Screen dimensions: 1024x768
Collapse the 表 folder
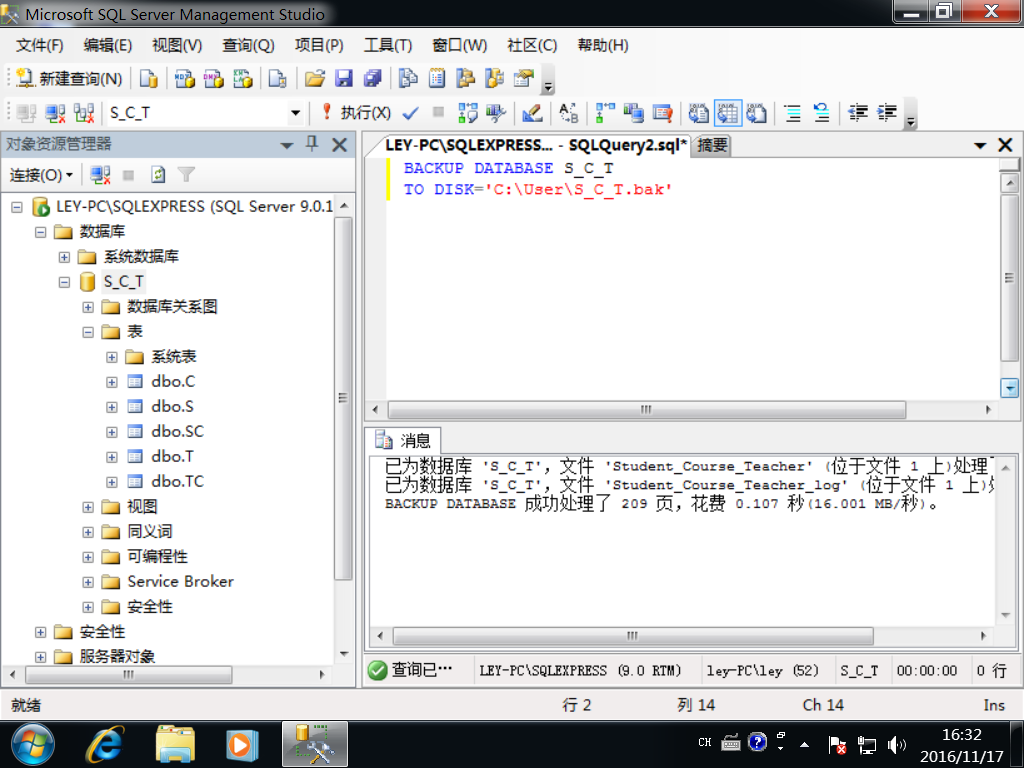coord(88,332)
